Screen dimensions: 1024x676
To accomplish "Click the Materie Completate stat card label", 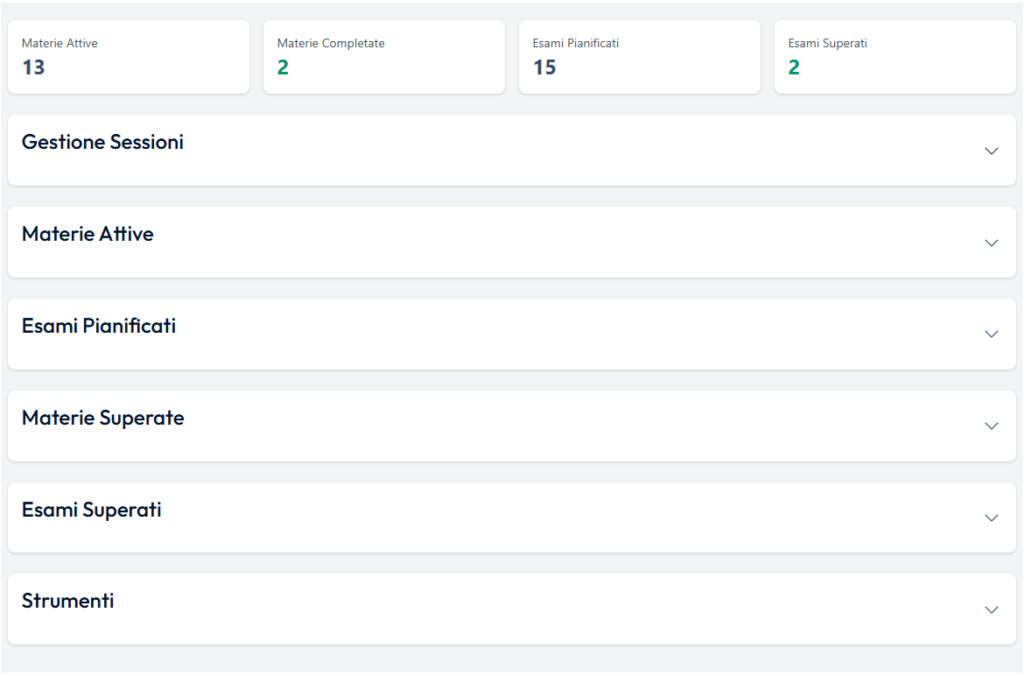I will 330,44.
